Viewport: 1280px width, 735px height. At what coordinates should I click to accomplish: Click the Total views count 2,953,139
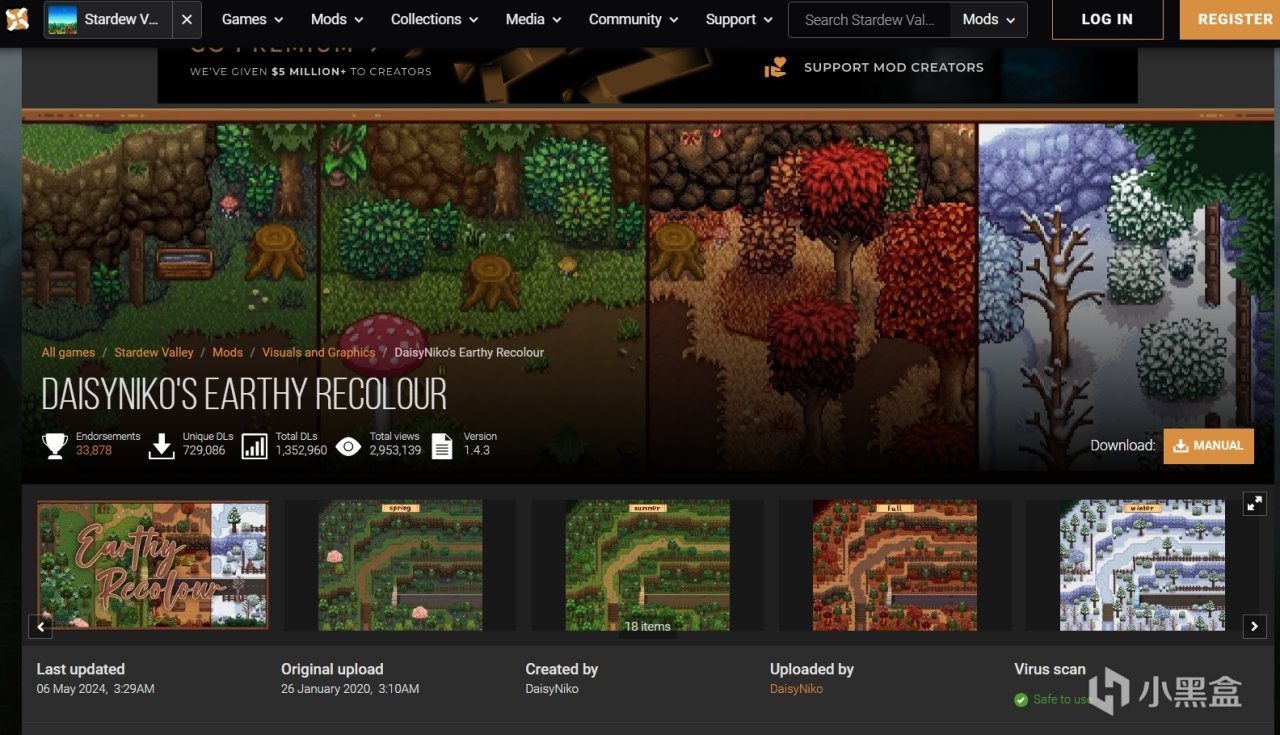(396, 451)
